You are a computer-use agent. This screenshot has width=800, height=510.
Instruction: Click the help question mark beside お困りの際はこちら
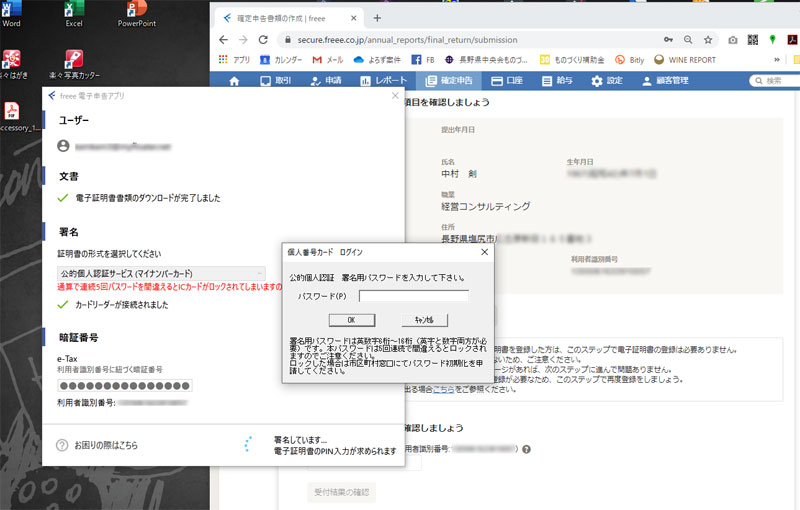[x=62, y=445]
